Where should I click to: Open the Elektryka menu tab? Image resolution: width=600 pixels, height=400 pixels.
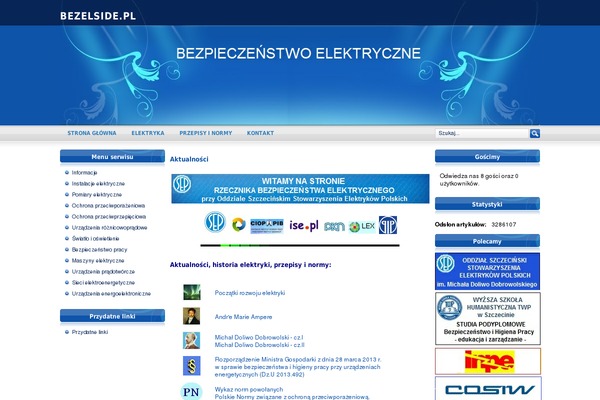(147, 133)
